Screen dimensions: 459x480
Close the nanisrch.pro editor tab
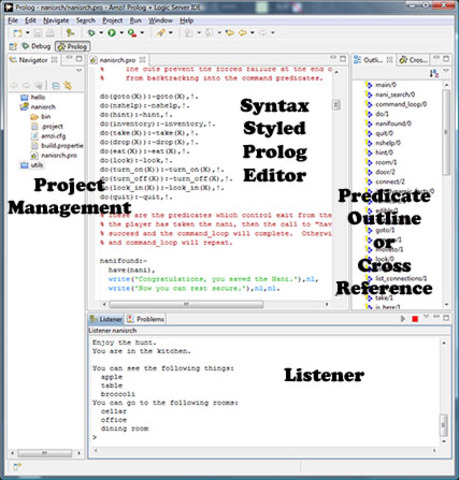[x=142, y=60]
